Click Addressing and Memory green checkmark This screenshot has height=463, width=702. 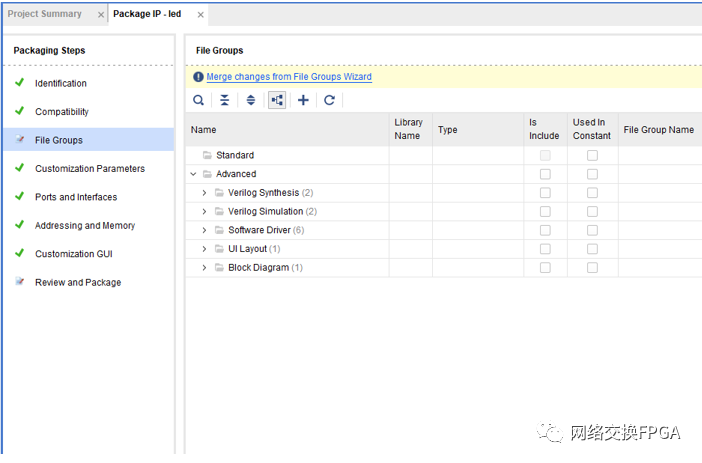(x=19, y=224)
